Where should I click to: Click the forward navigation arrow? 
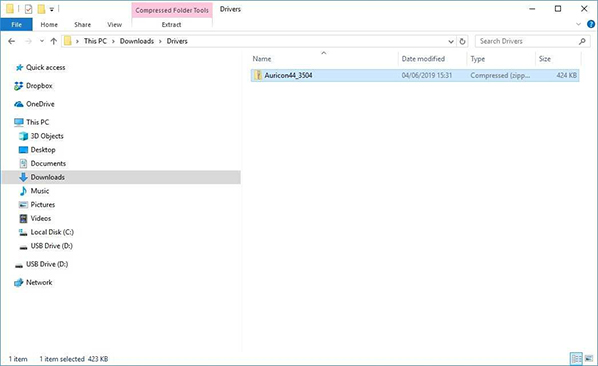[28, 41]
